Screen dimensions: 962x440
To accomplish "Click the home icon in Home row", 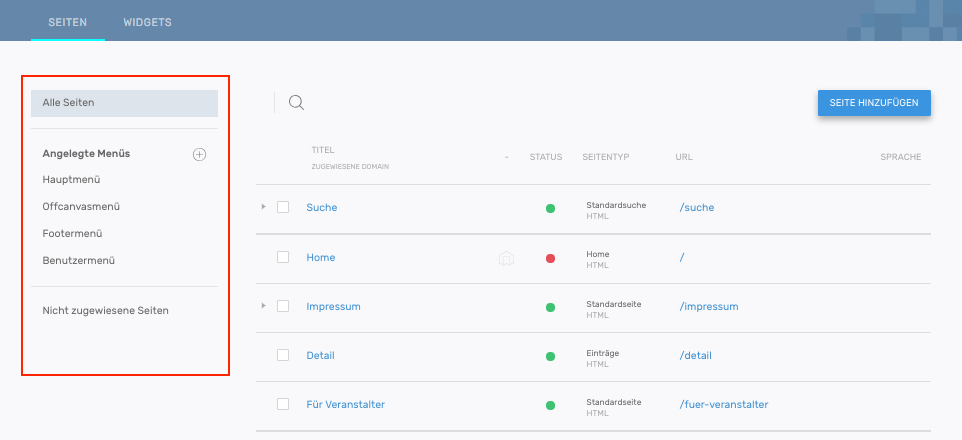I will coord(506,258).
